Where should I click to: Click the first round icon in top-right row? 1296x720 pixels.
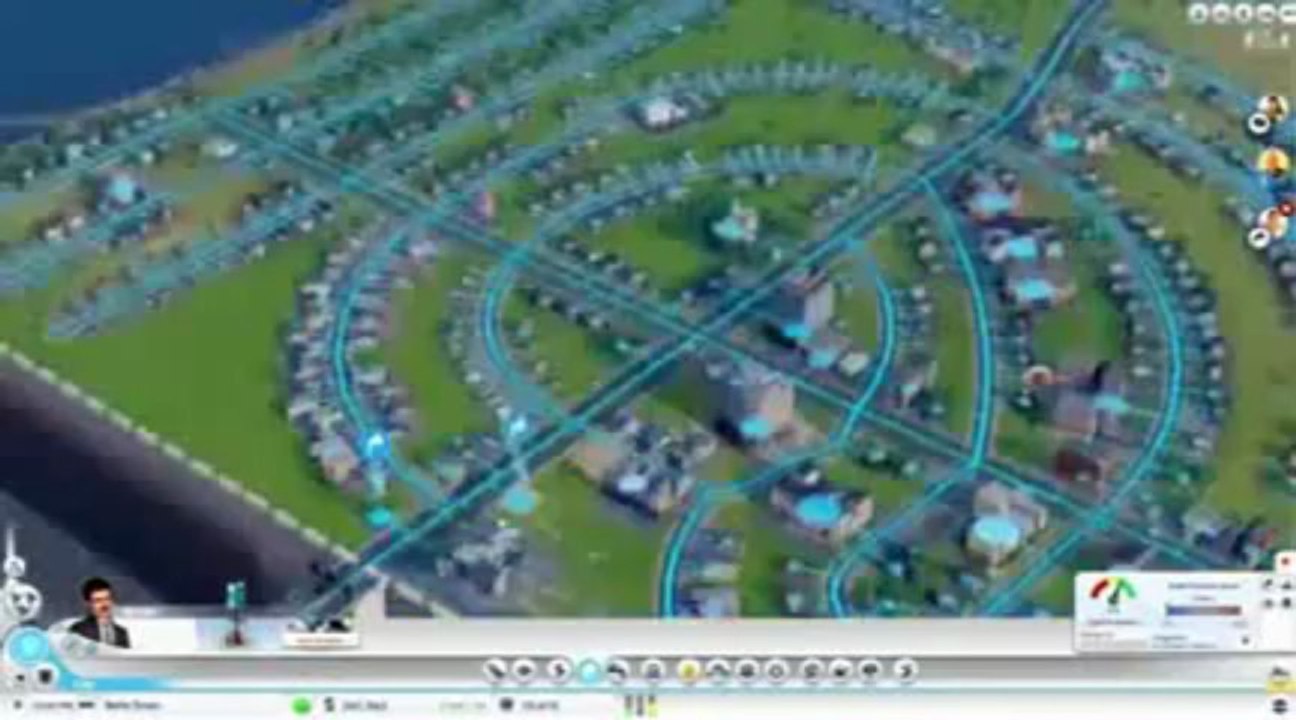[1199, 13]
